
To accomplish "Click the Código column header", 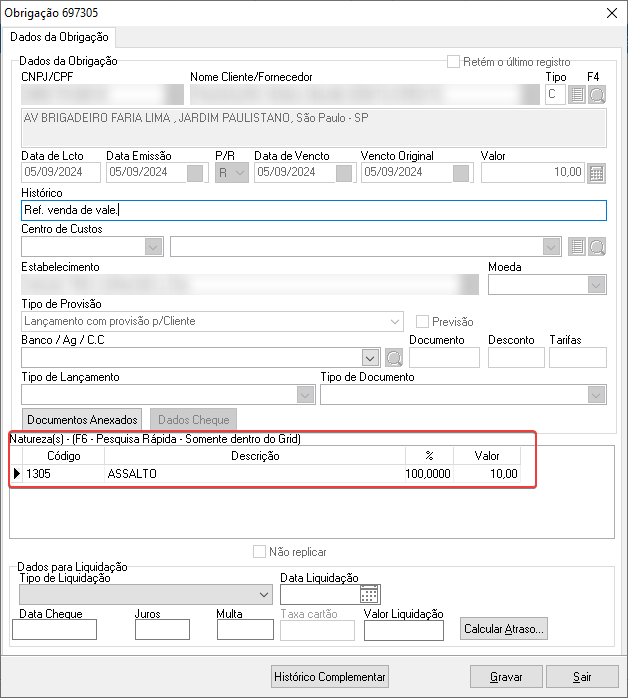I will pyautogui.click(x=64, y=456).
